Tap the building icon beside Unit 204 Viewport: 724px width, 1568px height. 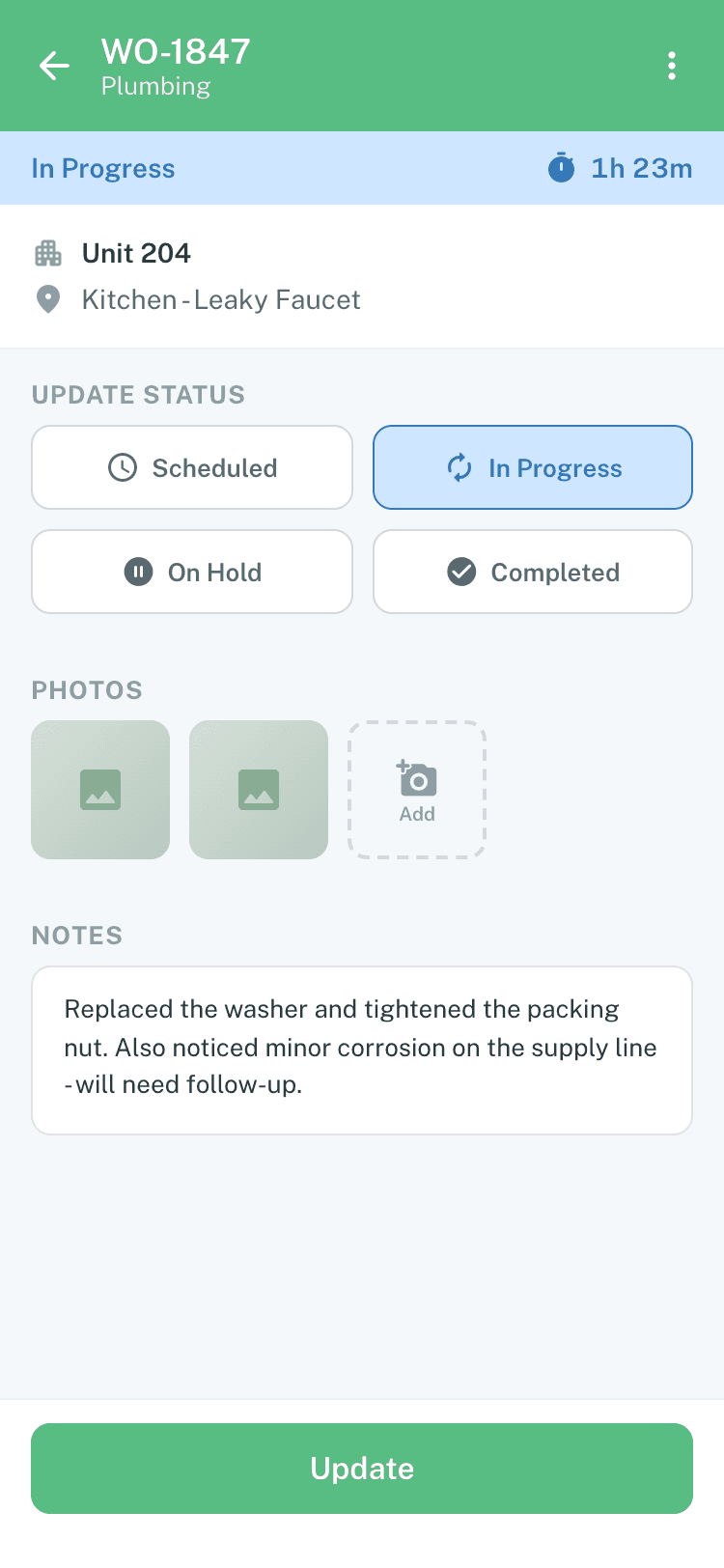[47, 252]
